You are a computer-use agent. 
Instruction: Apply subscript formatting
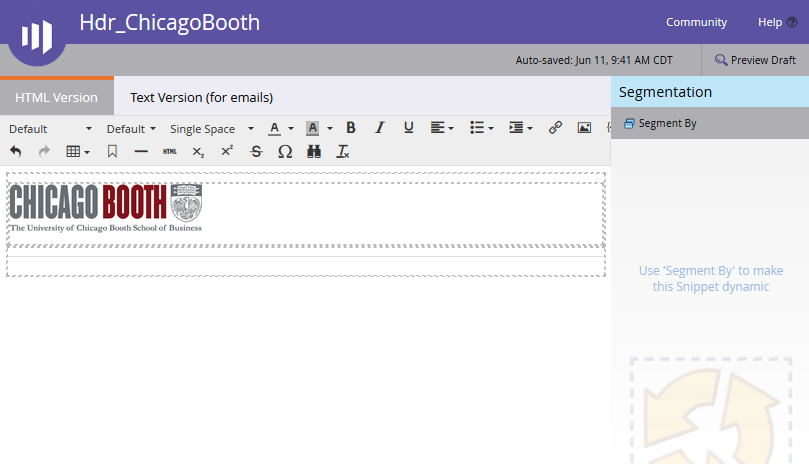(x=198, y=152)
